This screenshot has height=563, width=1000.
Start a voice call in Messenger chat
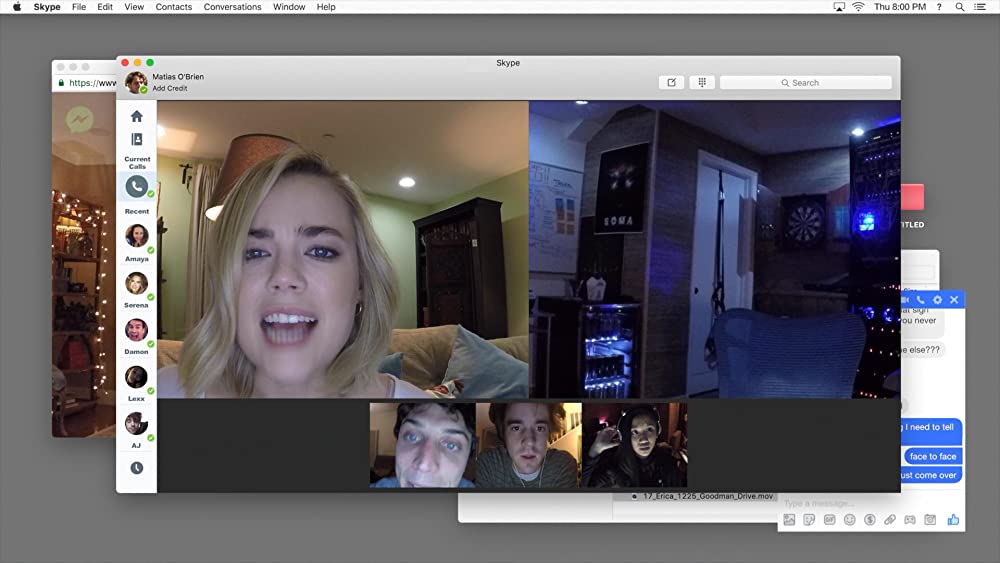coord(920,300)
